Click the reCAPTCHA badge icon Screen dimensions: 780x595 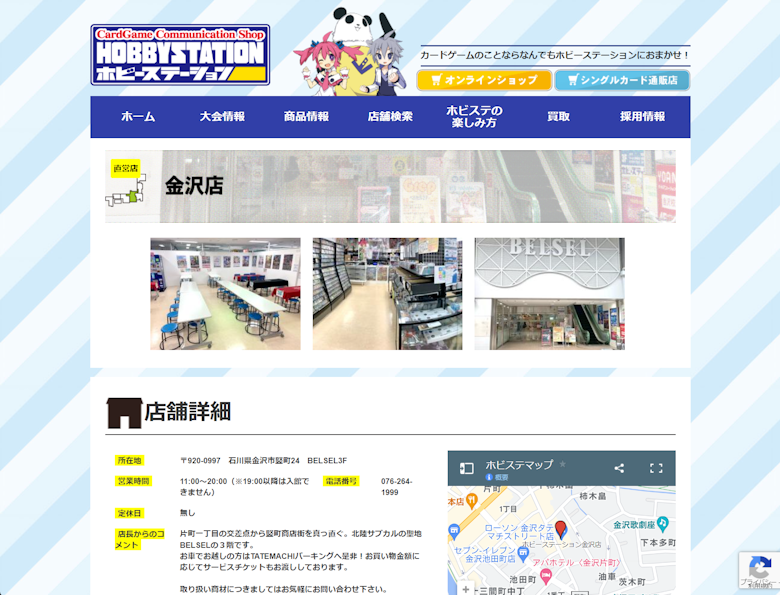tap(759, 570)
